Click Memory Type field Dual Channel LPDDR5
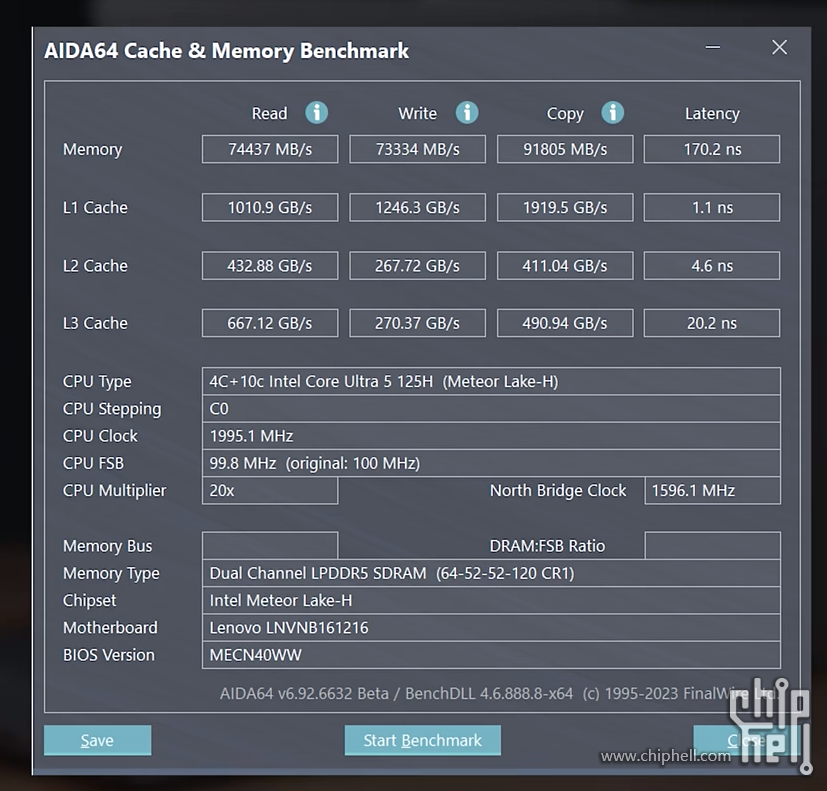Screen dimensions: 827x791 [491, 573]
